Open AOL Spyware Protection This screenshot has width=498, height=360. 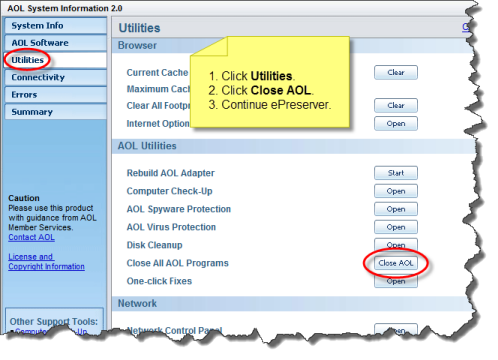(x=396, y=209)
